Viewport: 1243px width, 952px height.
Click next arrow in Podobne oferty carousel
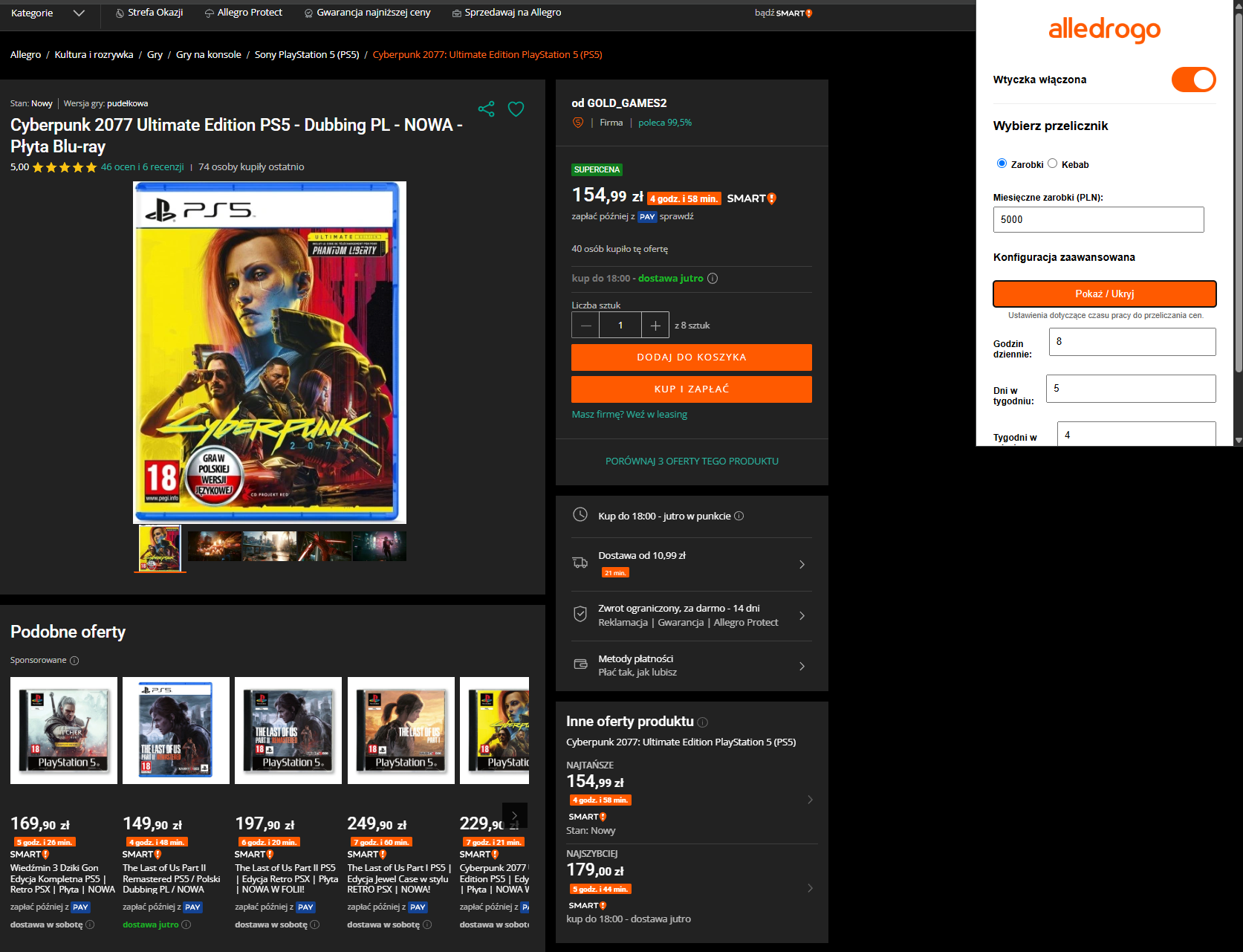(x=514, y=815)
